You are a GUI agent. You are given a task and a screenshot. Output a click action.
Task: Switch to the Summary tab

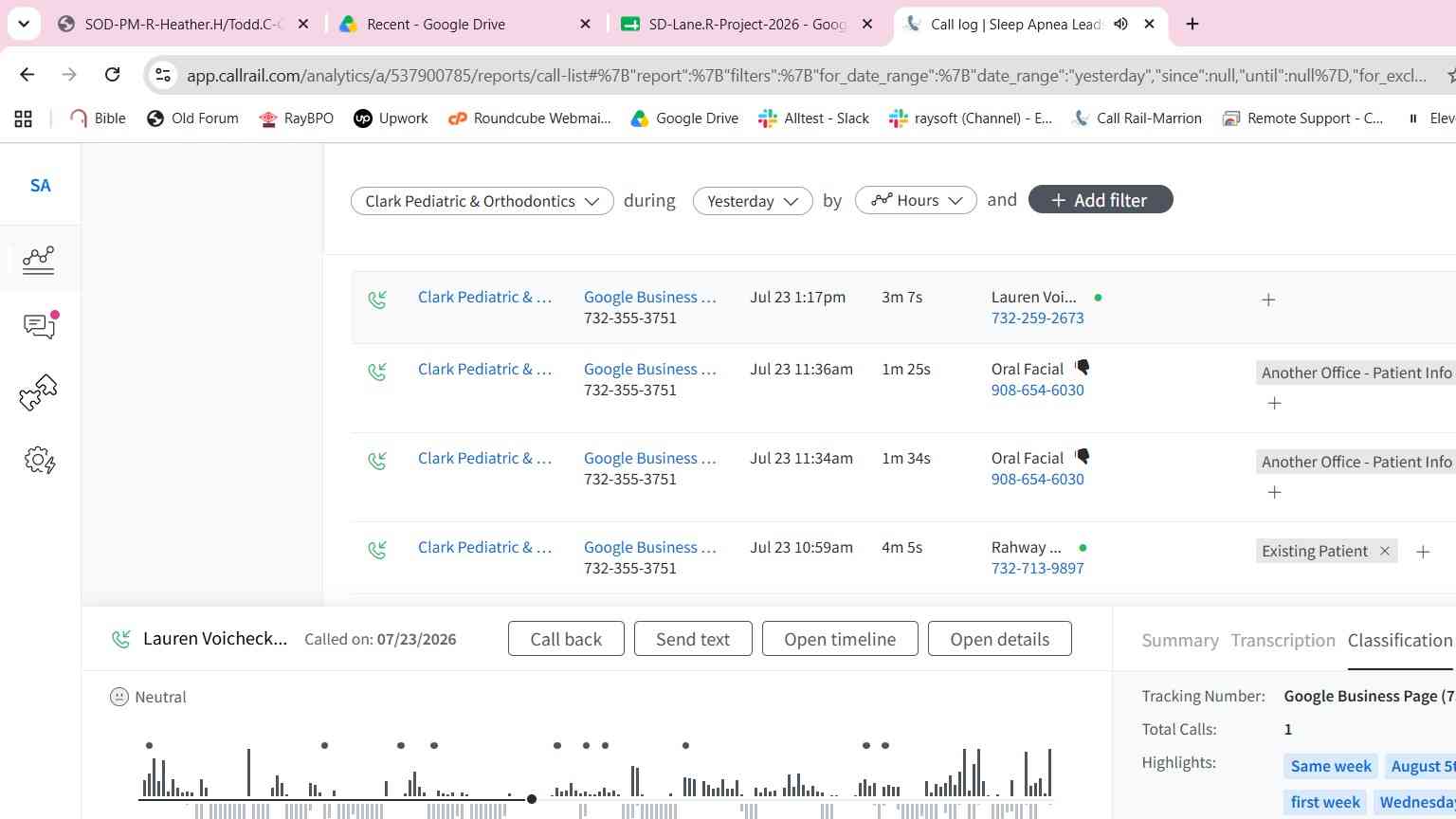[x=1180, y=641]
